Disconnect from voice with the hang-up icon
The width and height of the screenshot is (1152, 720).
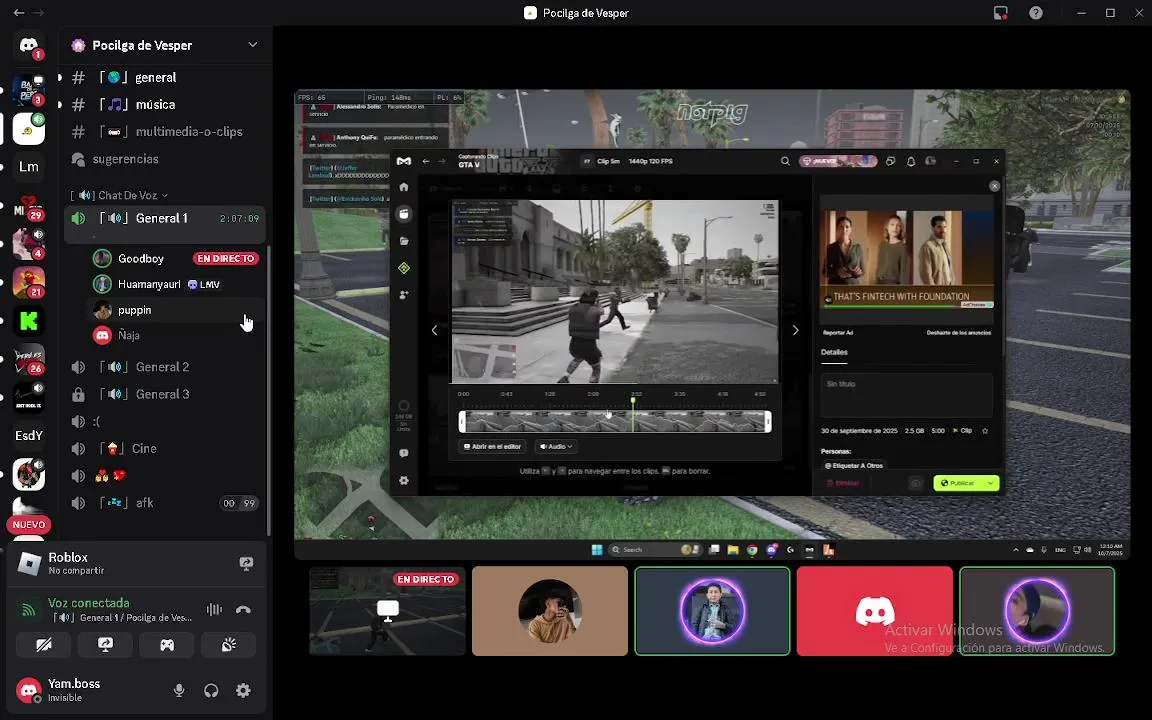(243, 609)
